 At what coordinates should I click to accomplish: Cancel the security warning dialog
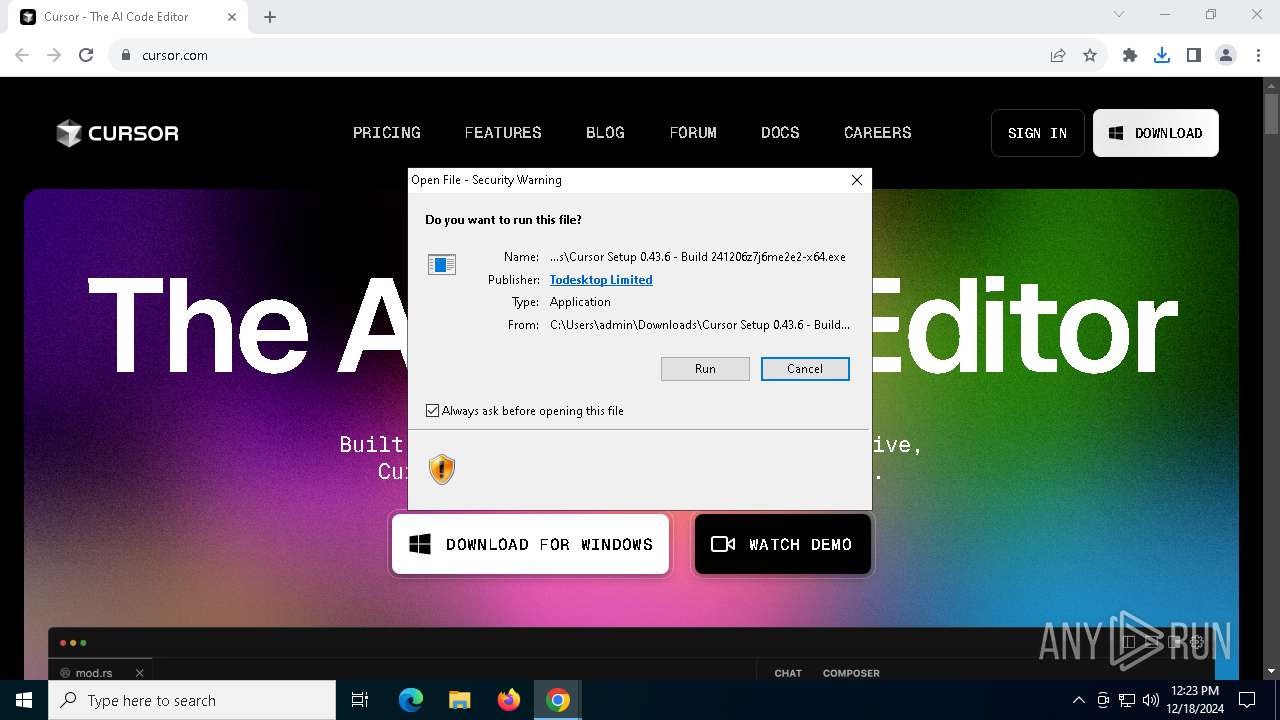805,369
